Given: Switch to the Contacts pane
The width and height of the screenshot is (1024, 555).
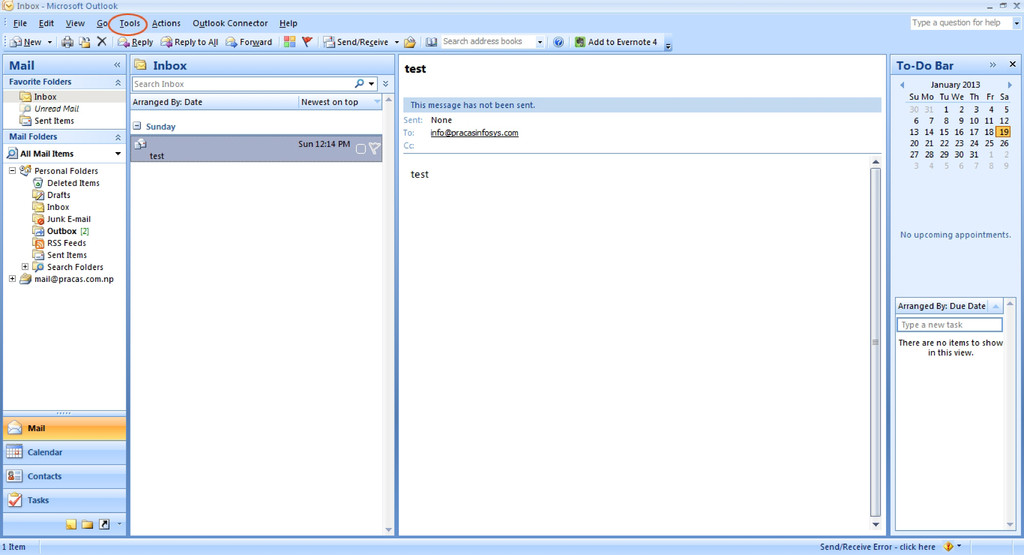Looking at the screenshot, I should tap(65, 476).
